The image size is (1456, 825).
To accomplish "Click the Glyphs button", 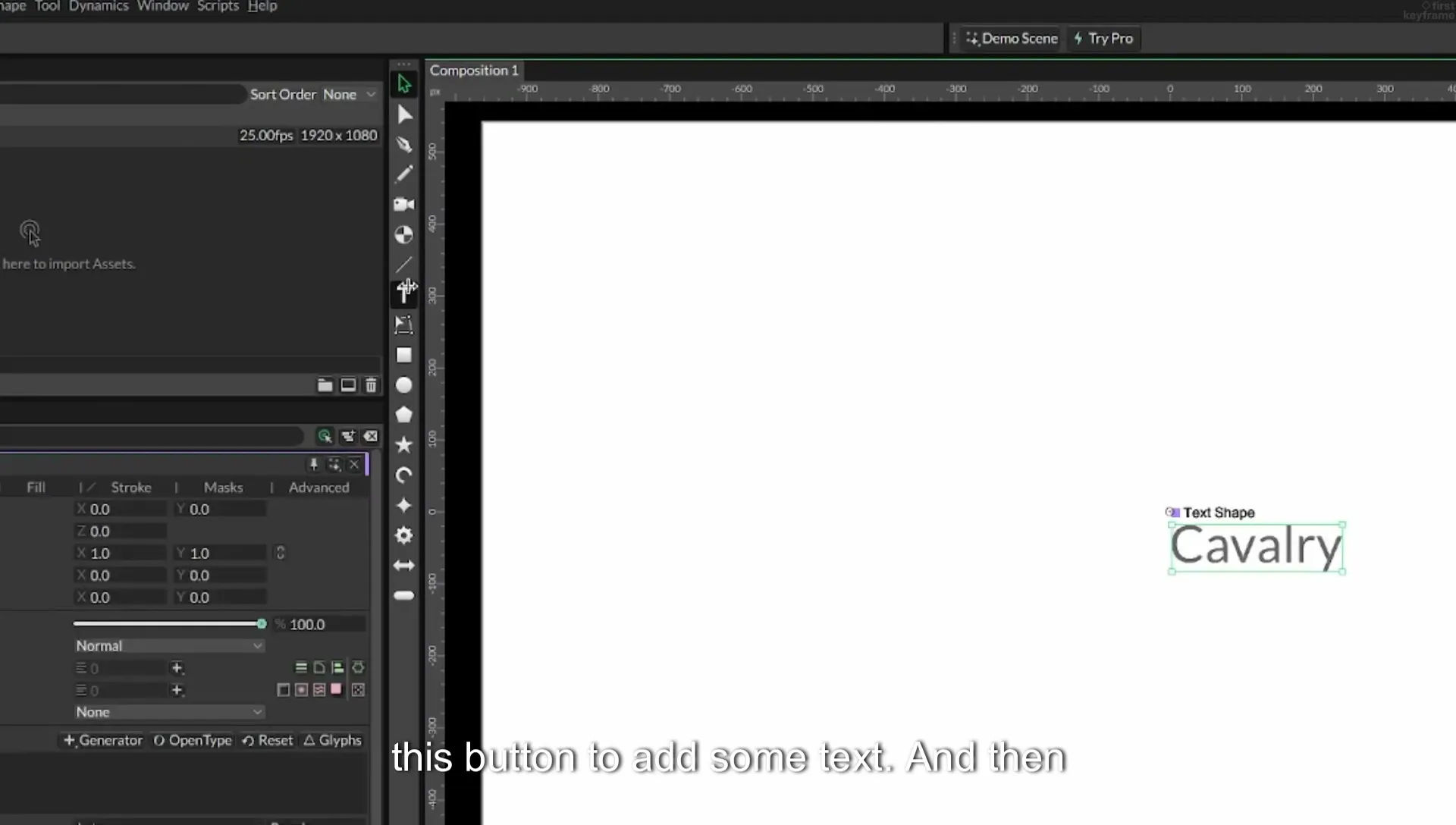I will (x=333, y=740).
